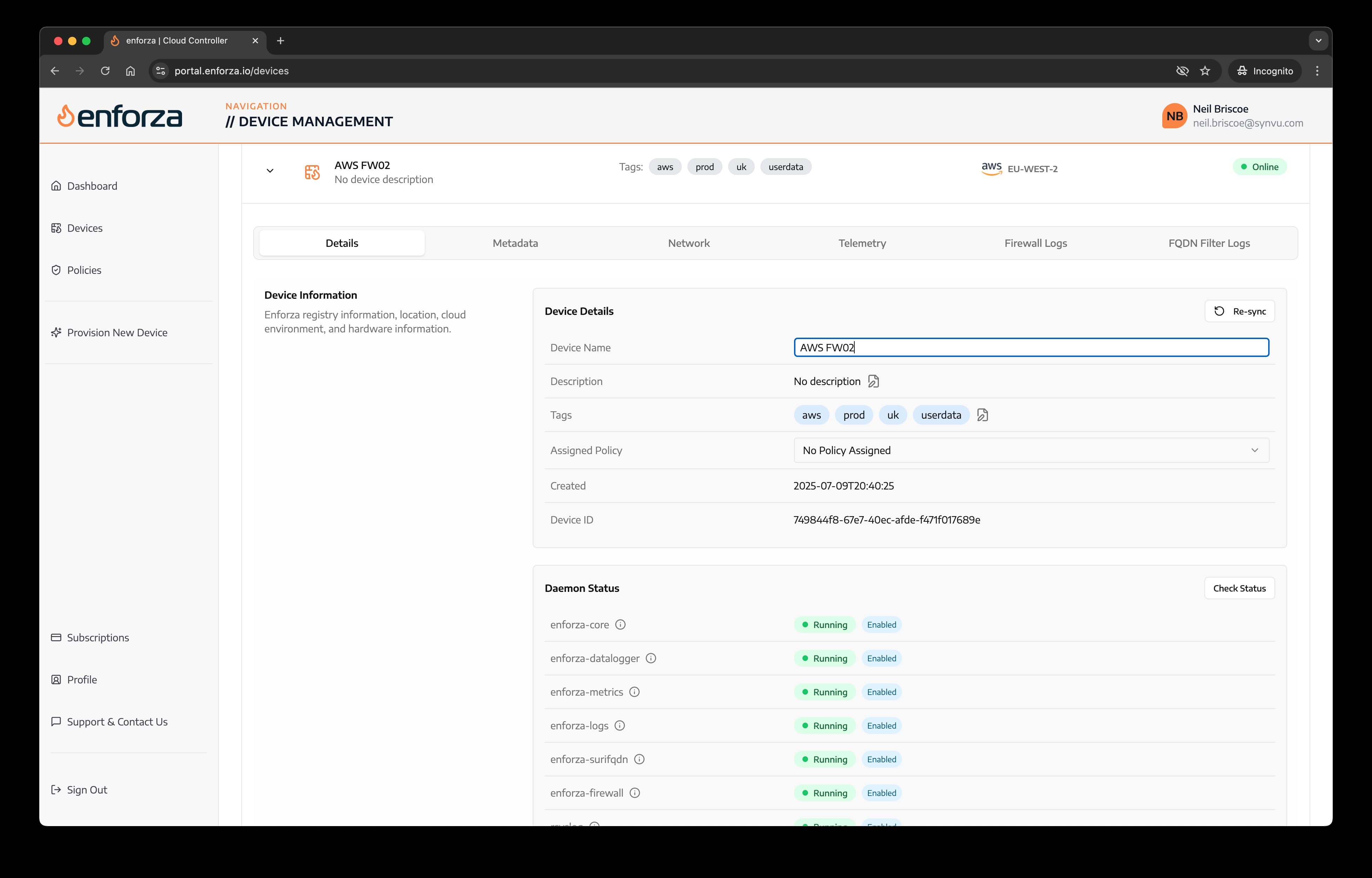This screenshot has height=878, width=1372.
Task: Open Support & Contact Us
Action: pyautogui.click(x=109, y=722)
